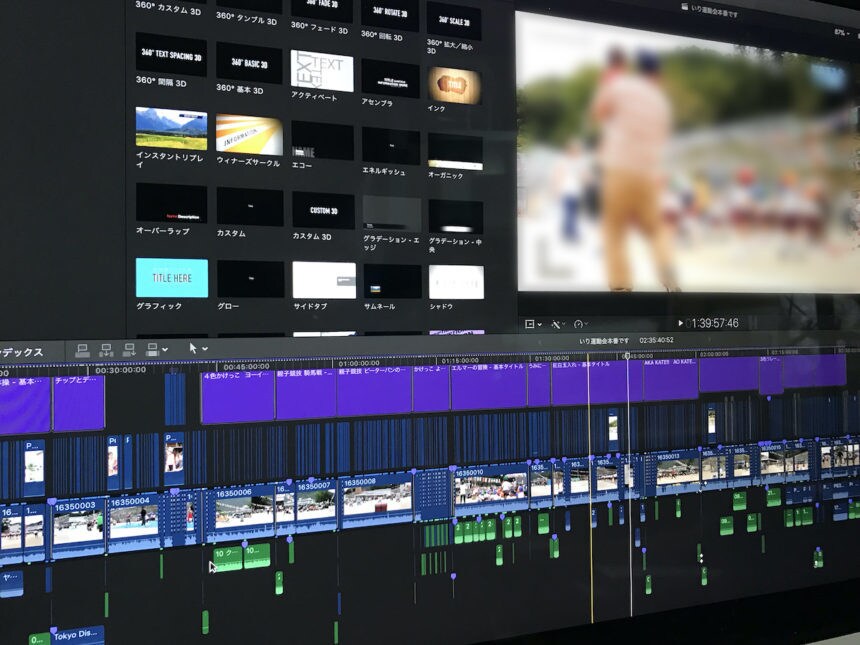Image resolution: width=860 pixels, height=645 pixels.
Task: Click the 00:45:00:00 mark on the ruler
Action: 246,366
